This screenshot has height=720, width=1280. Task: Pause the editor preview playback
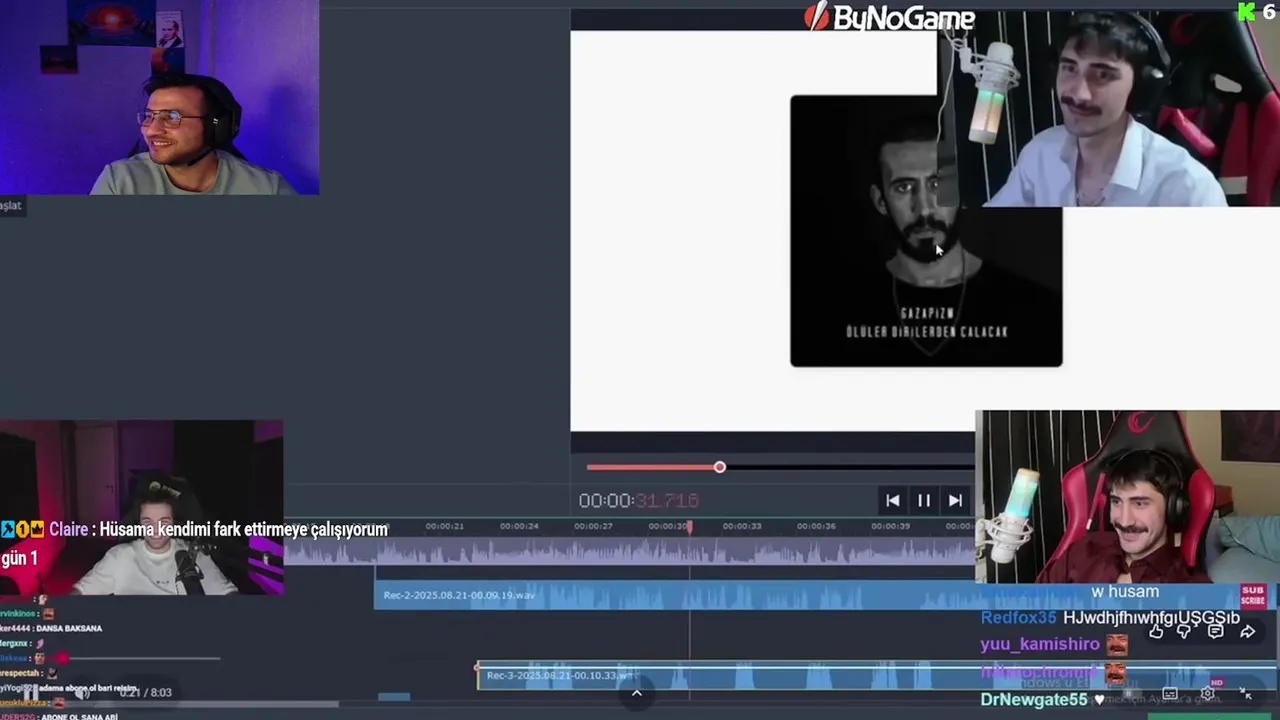(x=924, y=500)
